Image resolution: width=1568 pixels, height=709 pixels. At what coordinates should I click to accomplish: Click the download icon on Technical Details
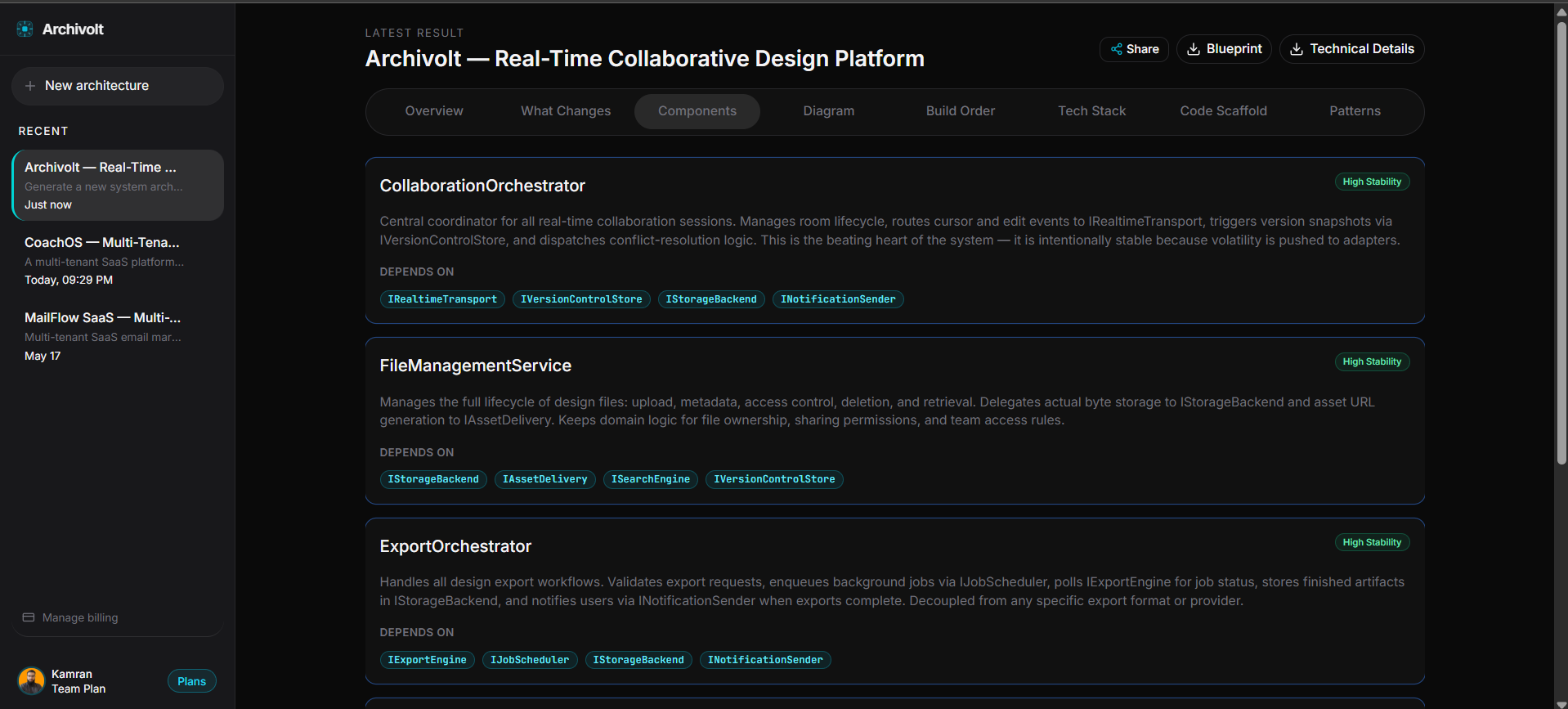point(1297,49)
